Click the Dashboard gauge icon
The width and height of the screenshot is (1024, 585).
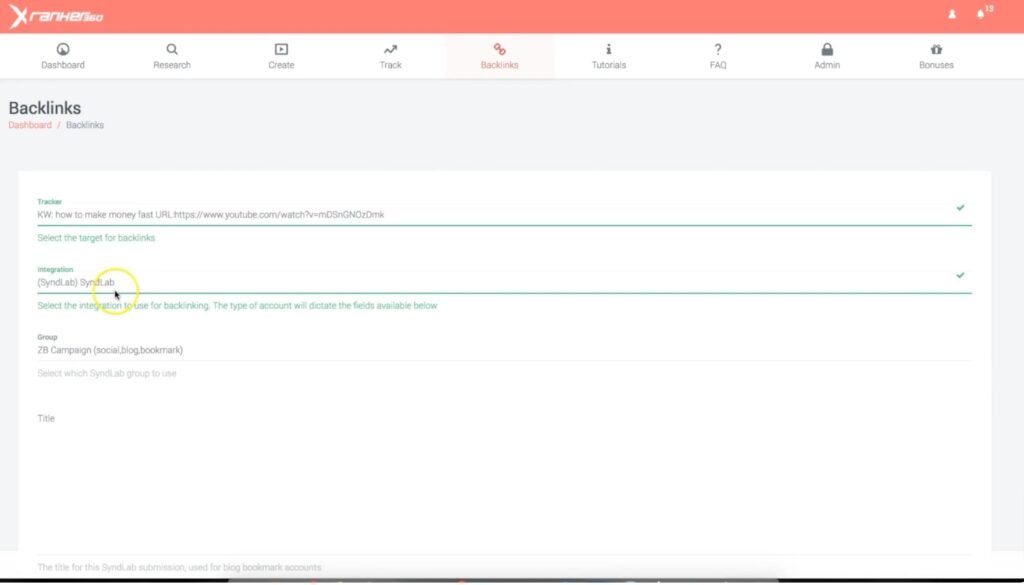(x=63, y=49)
